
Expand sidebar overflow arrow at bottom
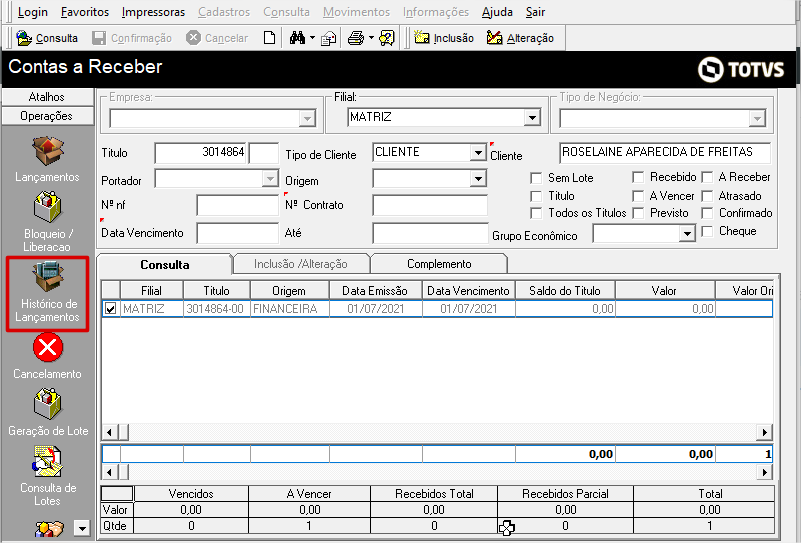82,528
